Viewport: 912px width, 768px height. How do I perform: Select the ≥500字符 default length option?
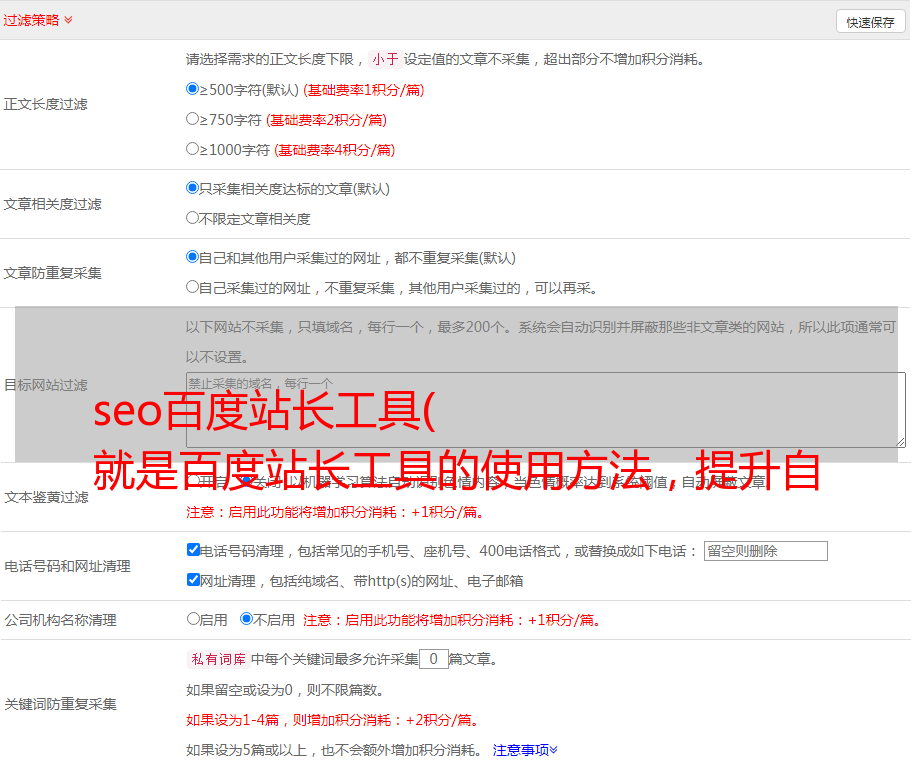pyautogui.click(x=193, y=89)
